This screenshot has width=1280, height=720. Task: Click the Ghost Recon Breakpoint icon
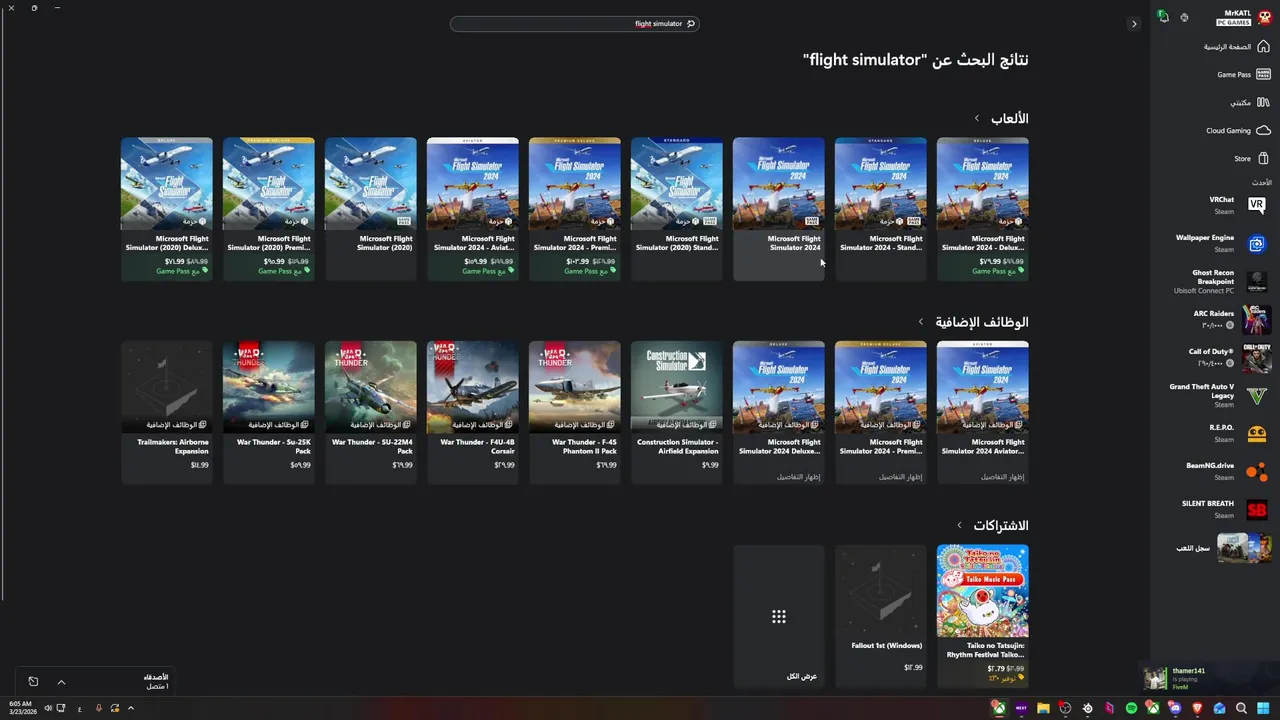(1257, 281)
